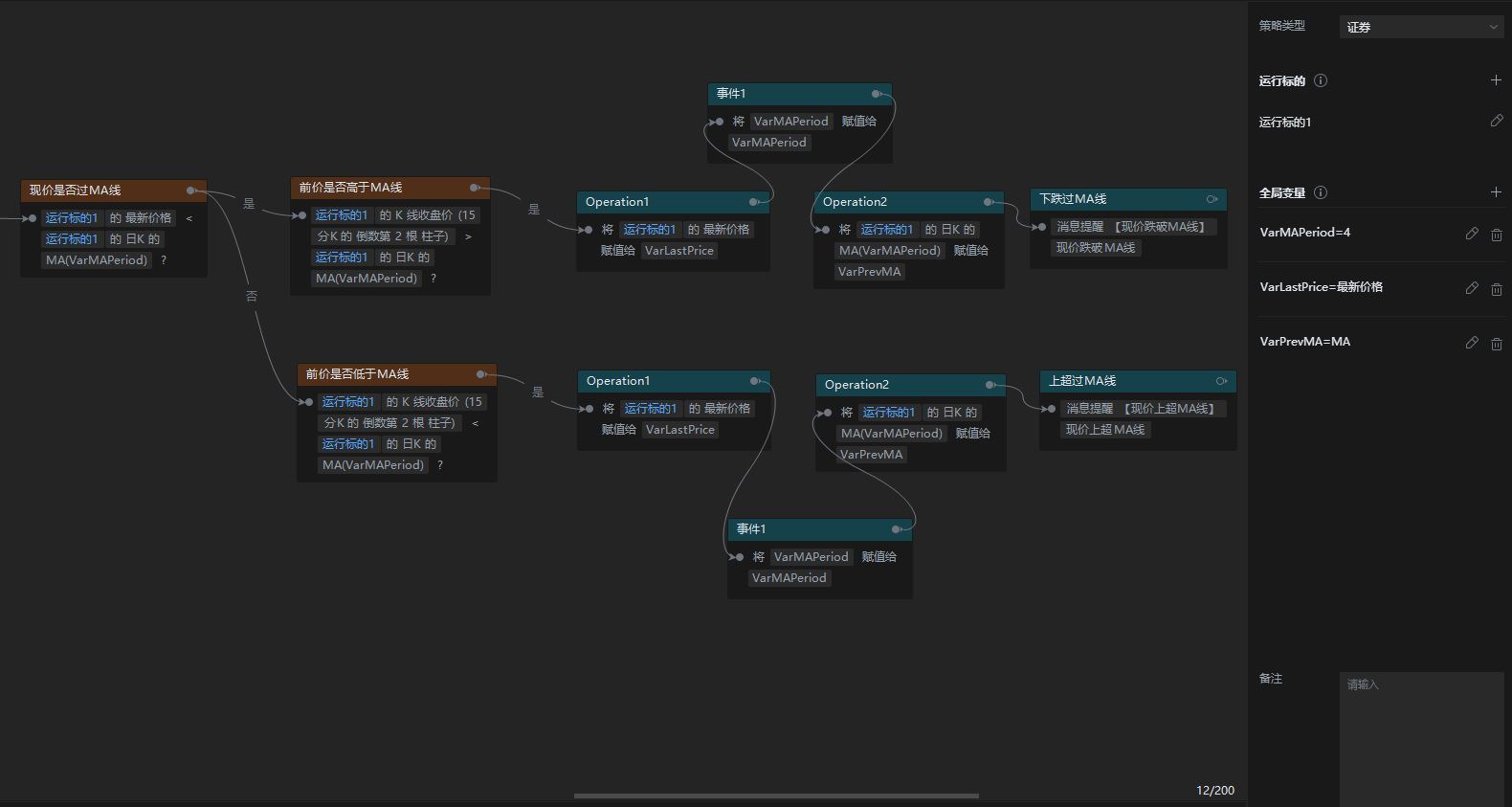Select the 前价是否高于MA线 node header
Image resolution: width=1512 pixels, height=807 pixels.
tap(390, 187)
